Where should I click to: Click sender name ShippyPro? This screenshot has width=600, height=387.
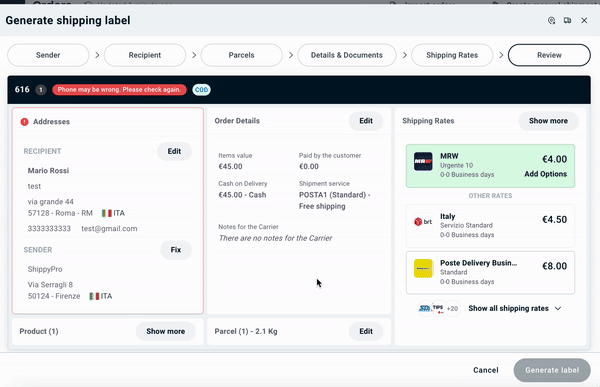[45, 269]
